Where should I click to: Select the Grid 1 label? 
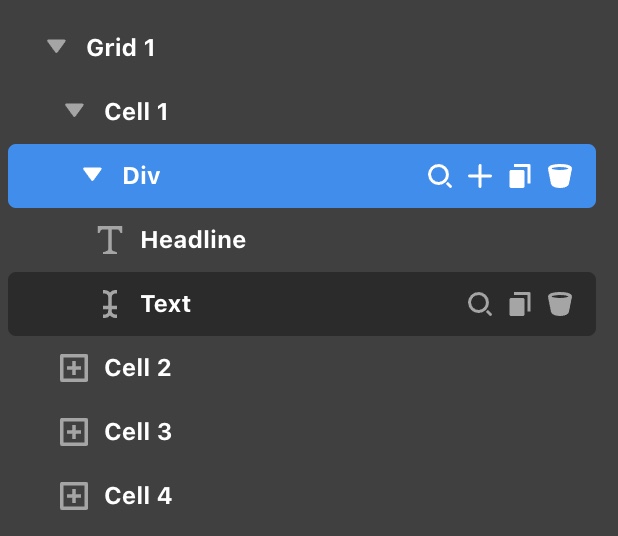point(121,48)
